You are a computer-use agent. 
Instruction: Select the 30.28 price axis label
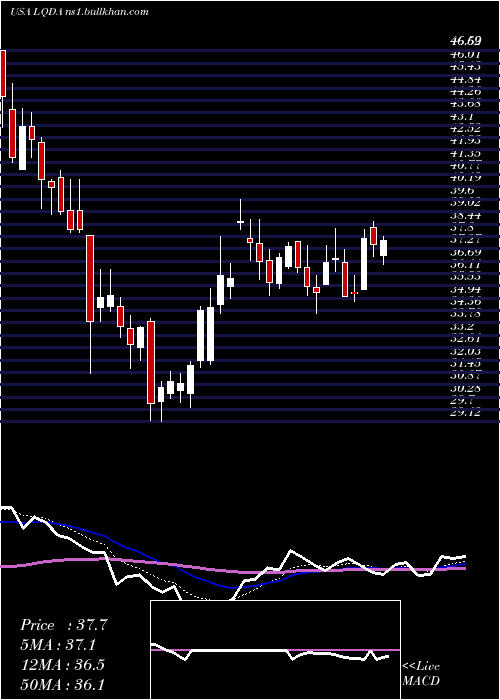pos(466,388)
